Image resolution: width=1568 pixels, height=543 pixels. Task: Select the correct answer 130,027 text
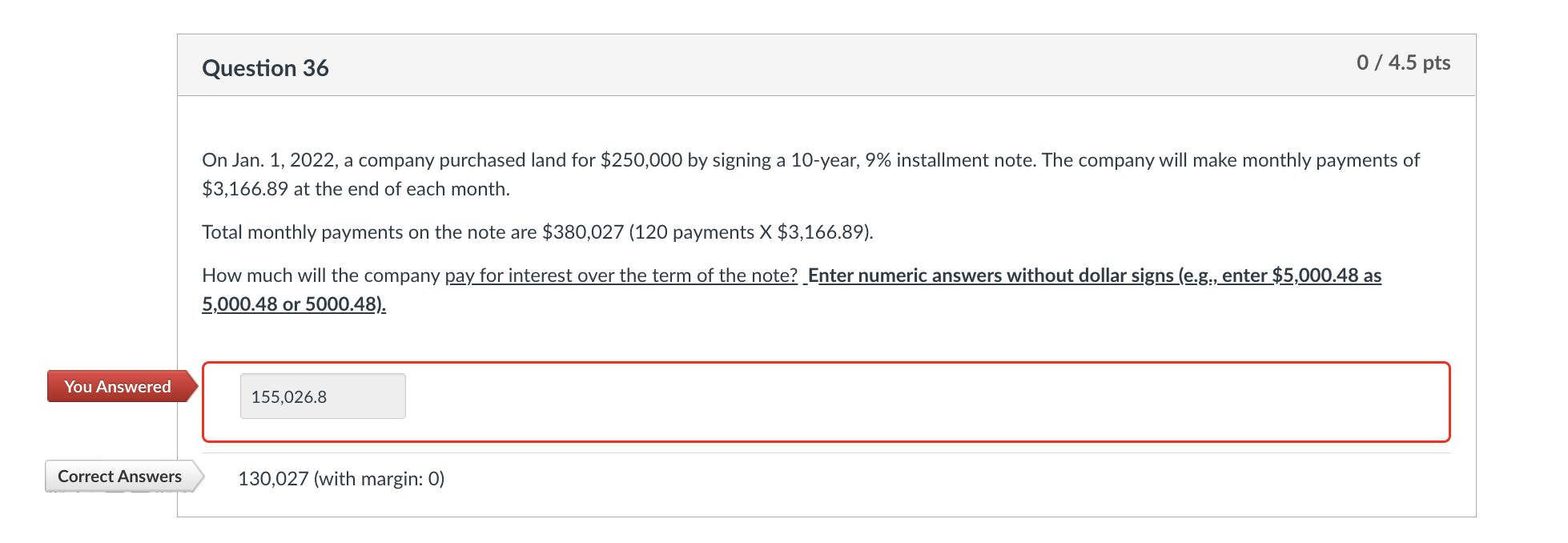coord(274,478)
